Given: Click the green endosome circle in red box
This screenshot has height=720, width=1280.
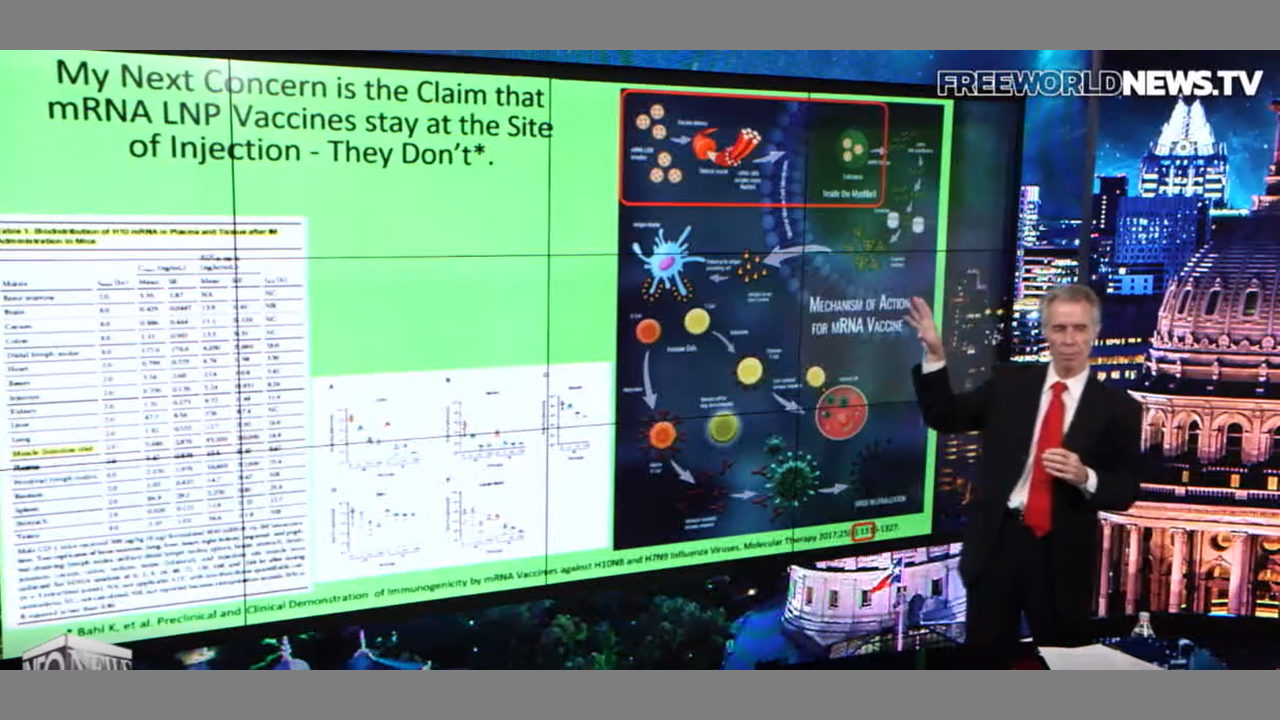Looking at the screenshot, I should tap(853, 148).
